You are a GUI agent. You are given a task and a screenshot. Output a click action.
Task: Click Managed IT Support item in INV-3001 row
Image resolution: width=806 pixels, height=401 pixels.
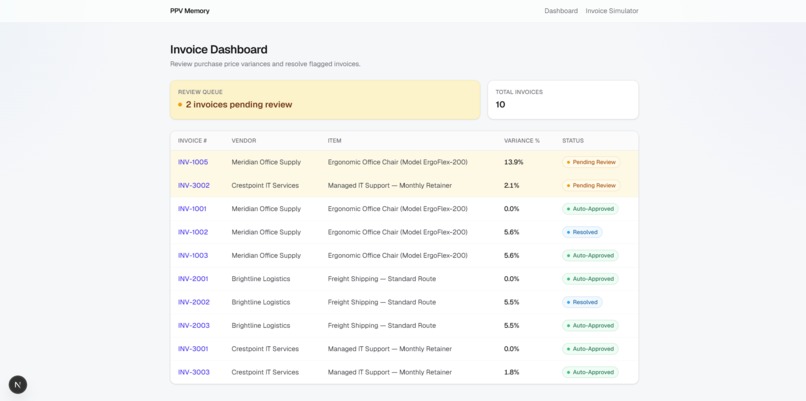[x=390, y=349]
